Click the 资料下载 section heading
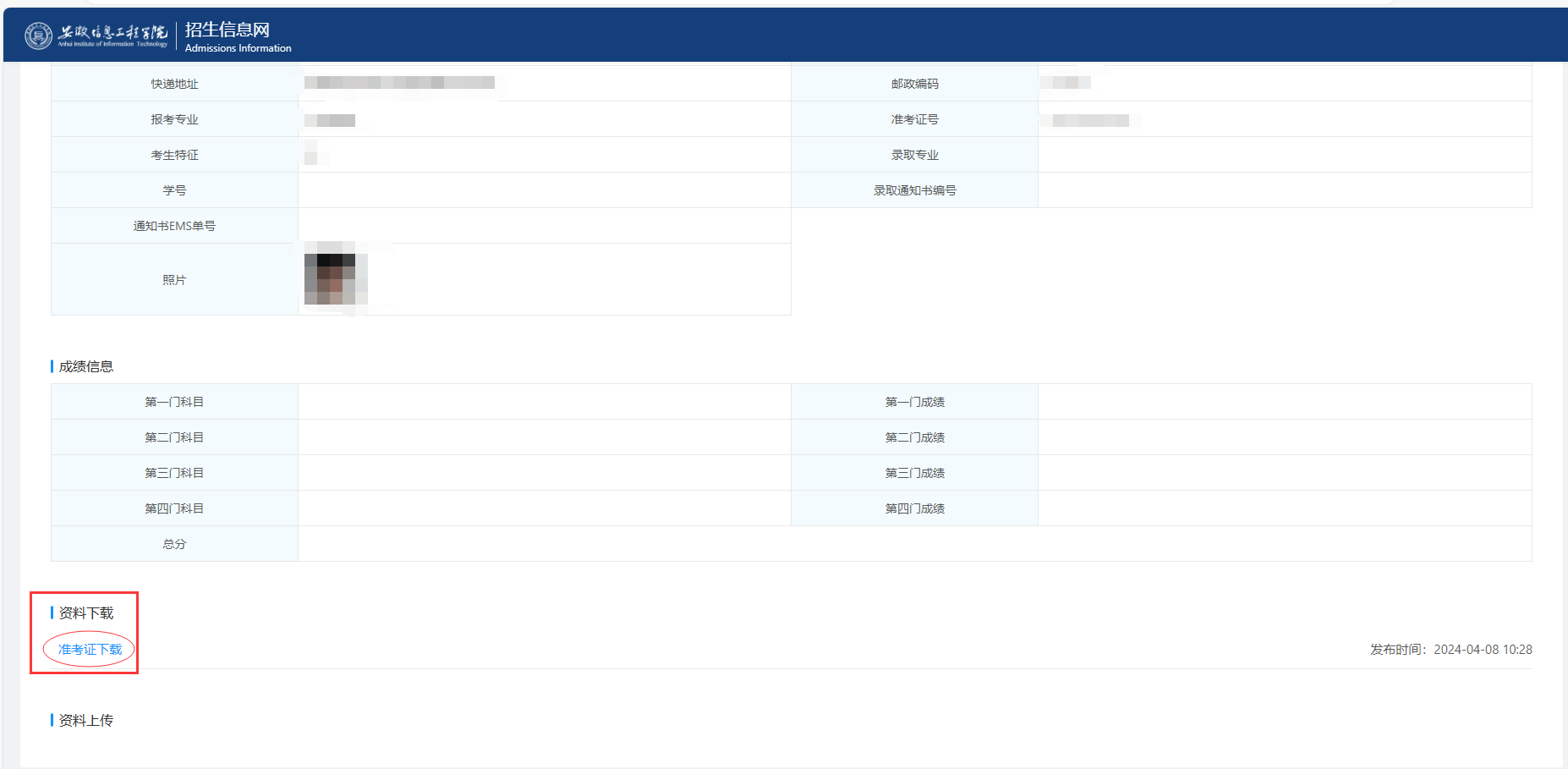Screen dimensions: 1568x769 coord(85,612)
